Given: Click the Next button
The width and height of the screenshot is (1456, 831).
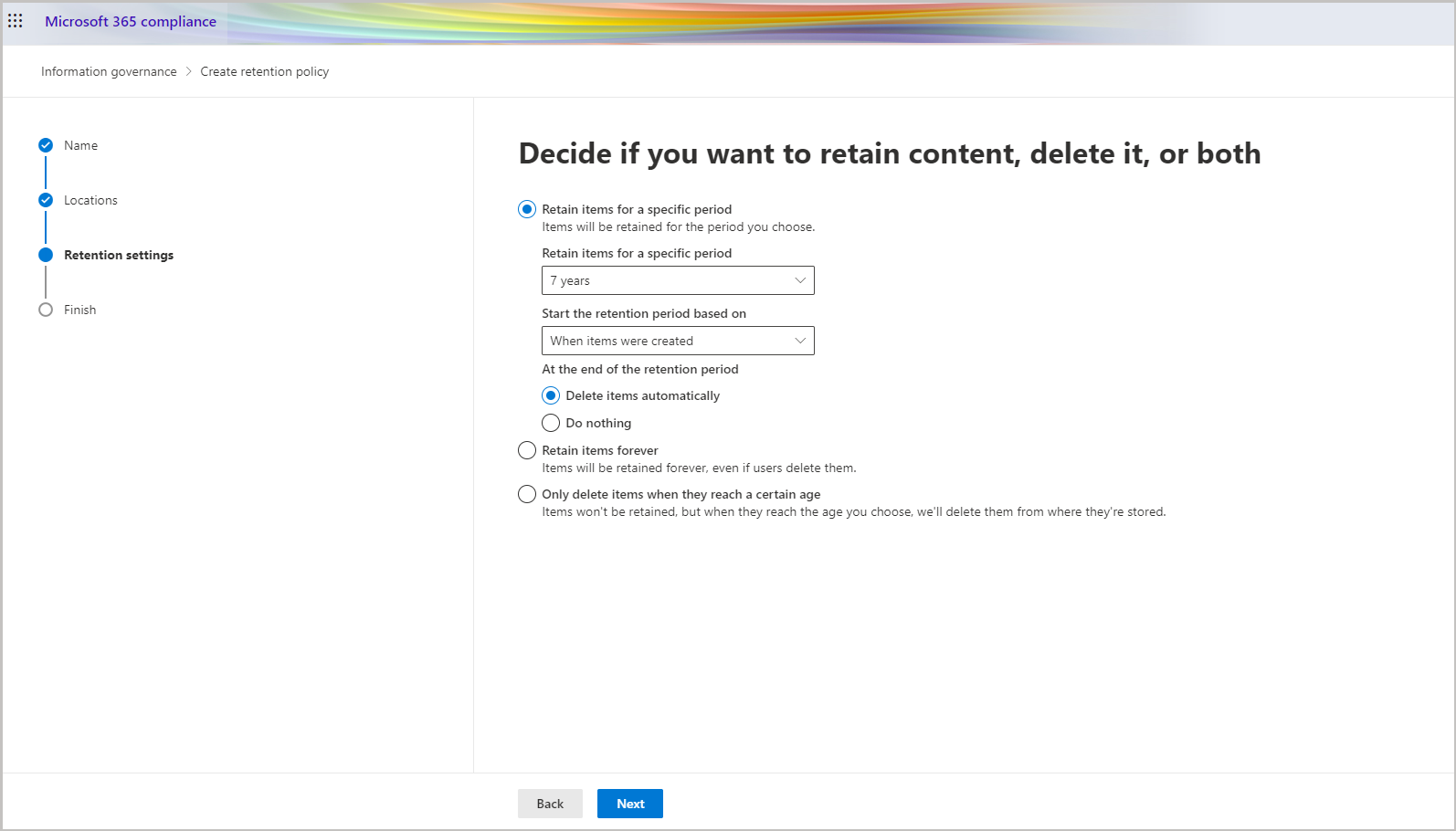Looking at the screenshot, I should (630, 804).
